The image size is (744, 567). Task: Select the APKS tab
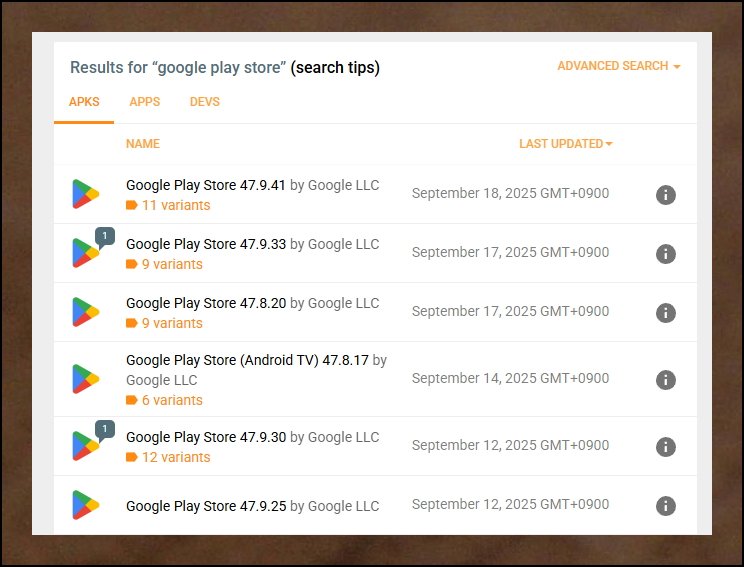84,102
